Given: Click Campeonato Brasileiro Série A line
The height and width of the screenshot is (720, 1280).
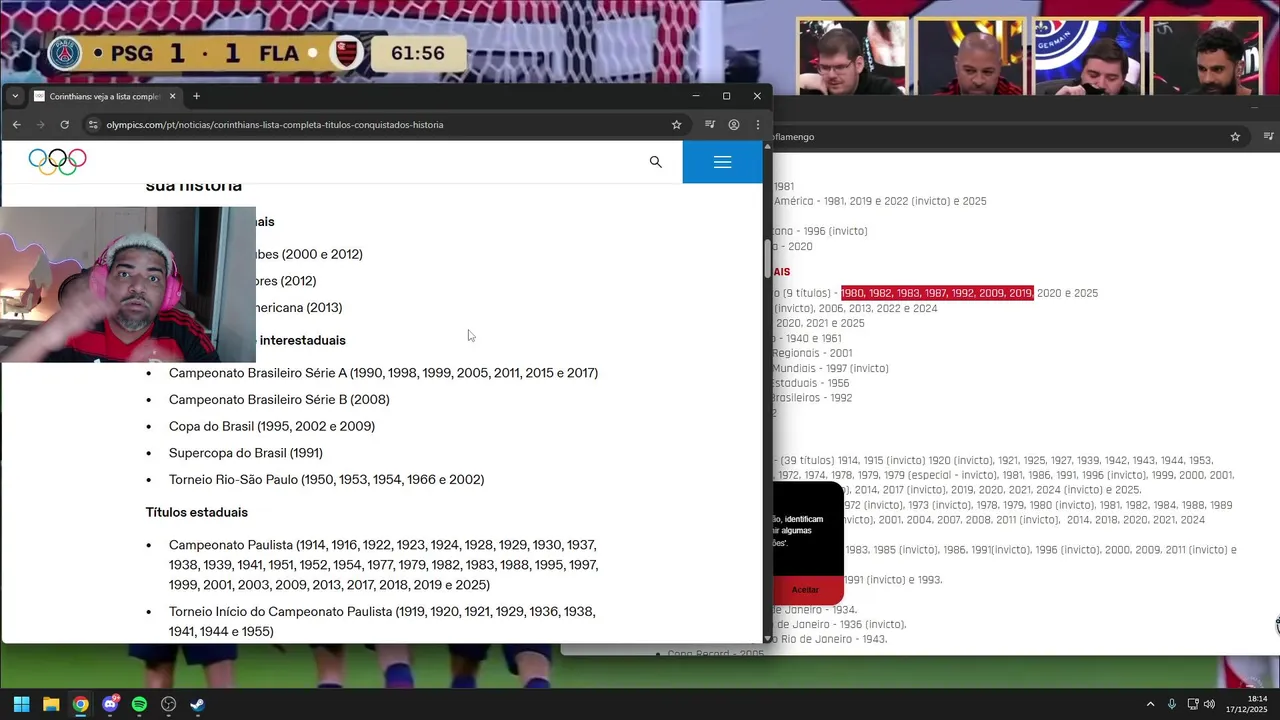Looking at the screenshot, I should click(x=383, y=373).
